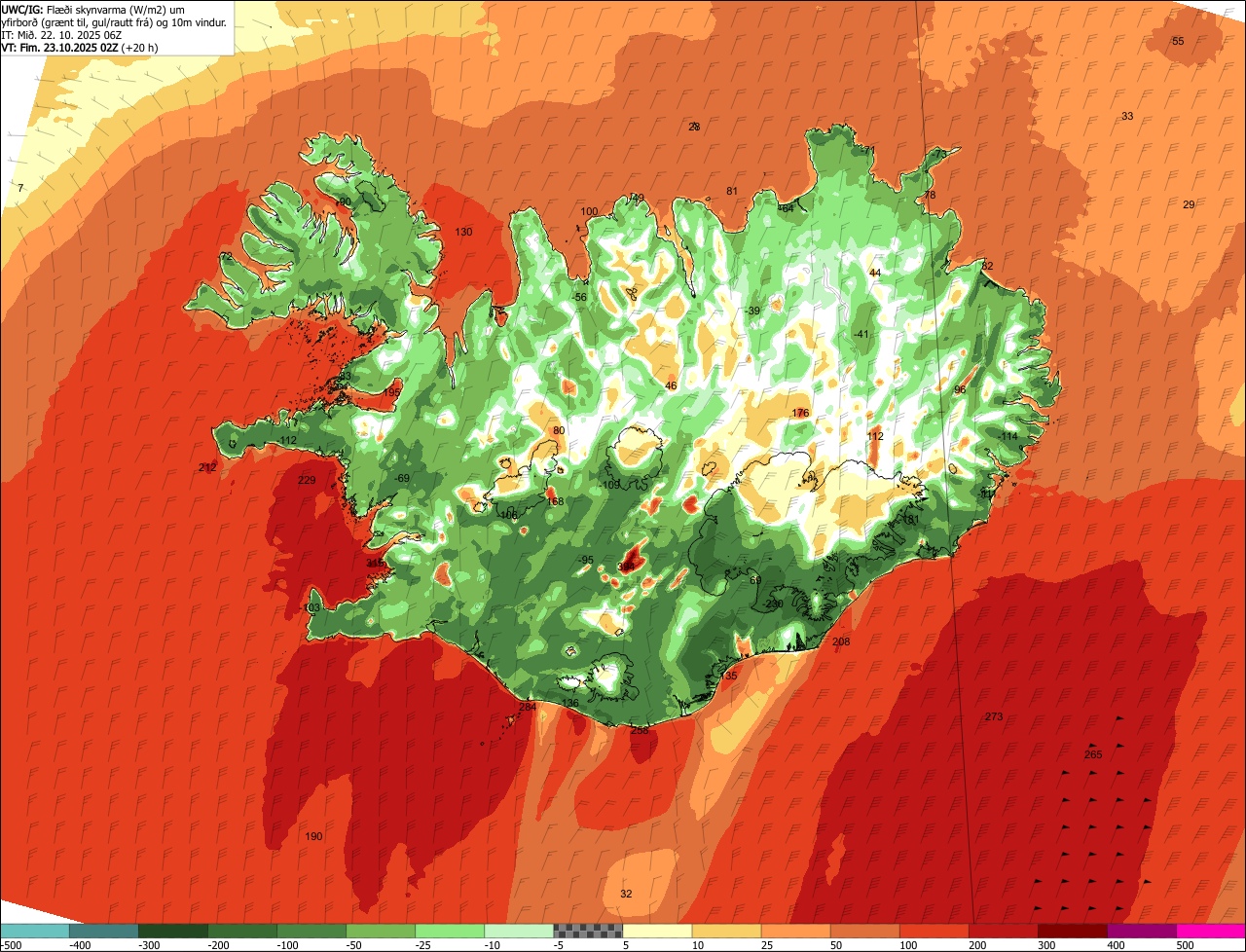Viewport: 1246px width, 952px height.
Task: Click the darkest green legend swatch between -300 and -200
Action: pyautogui.click(x=172, y=931)
